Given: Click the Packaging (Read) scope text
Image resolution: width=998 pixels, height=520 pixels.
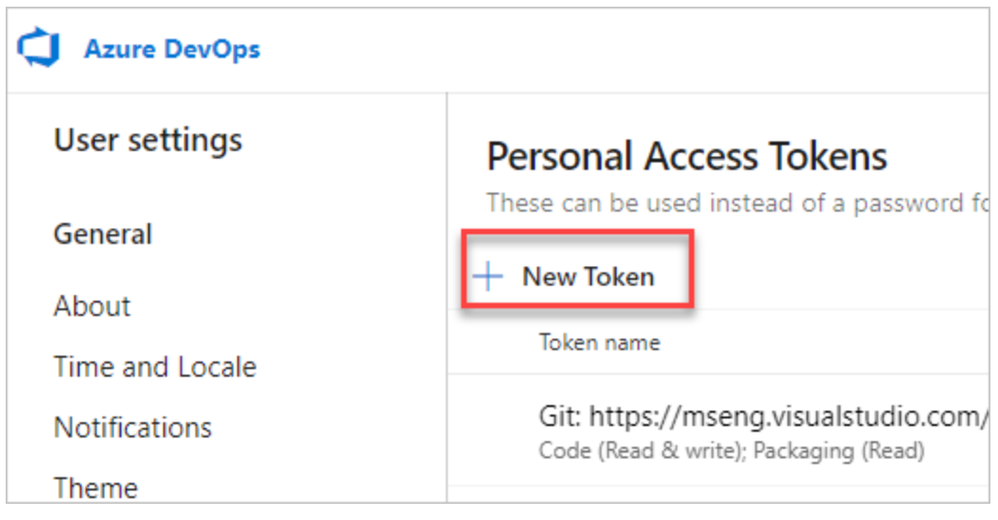Looking at the screenshot, I should click(x=839, y=451).
